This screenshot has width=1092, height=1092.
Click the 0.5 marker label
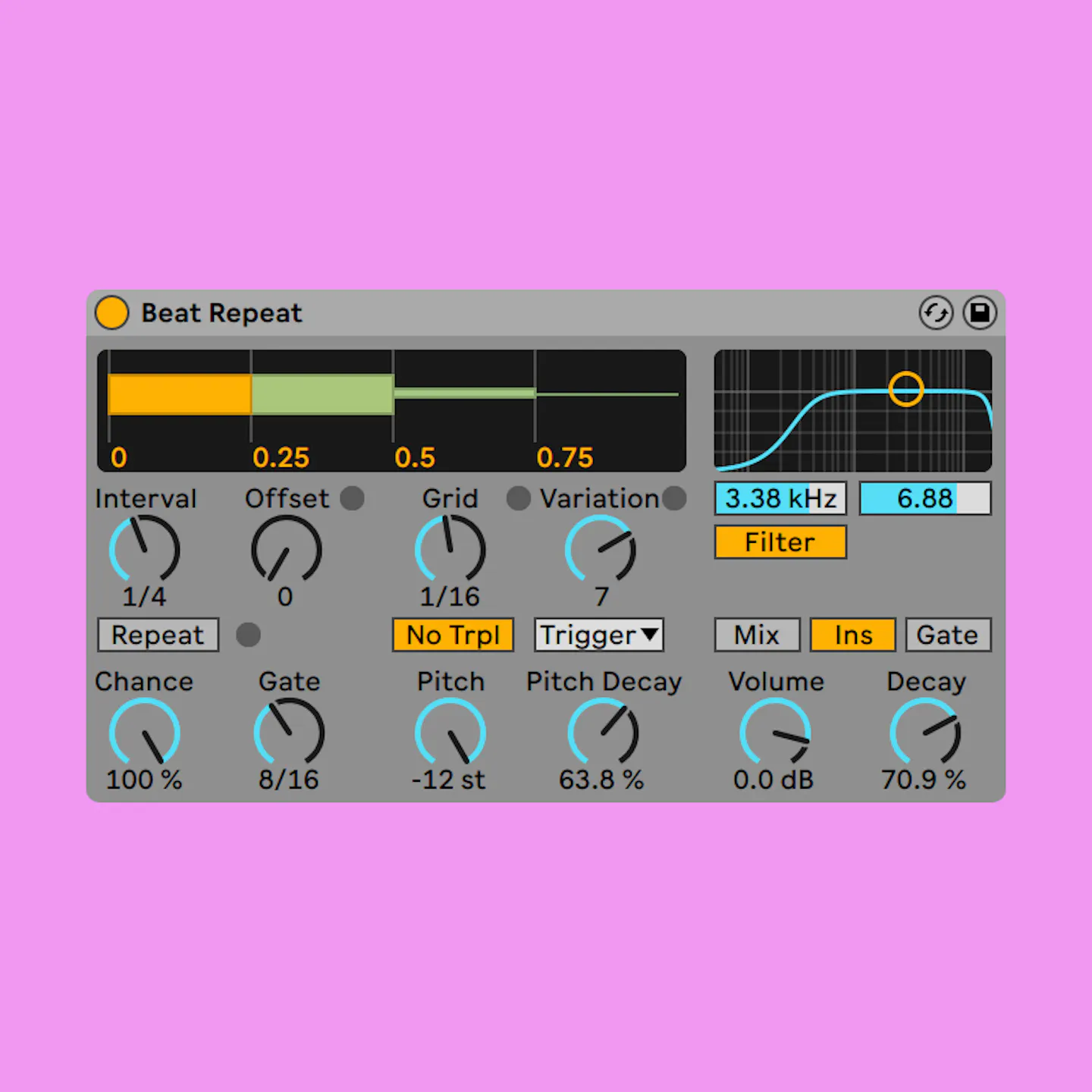[x=415, y=458]
